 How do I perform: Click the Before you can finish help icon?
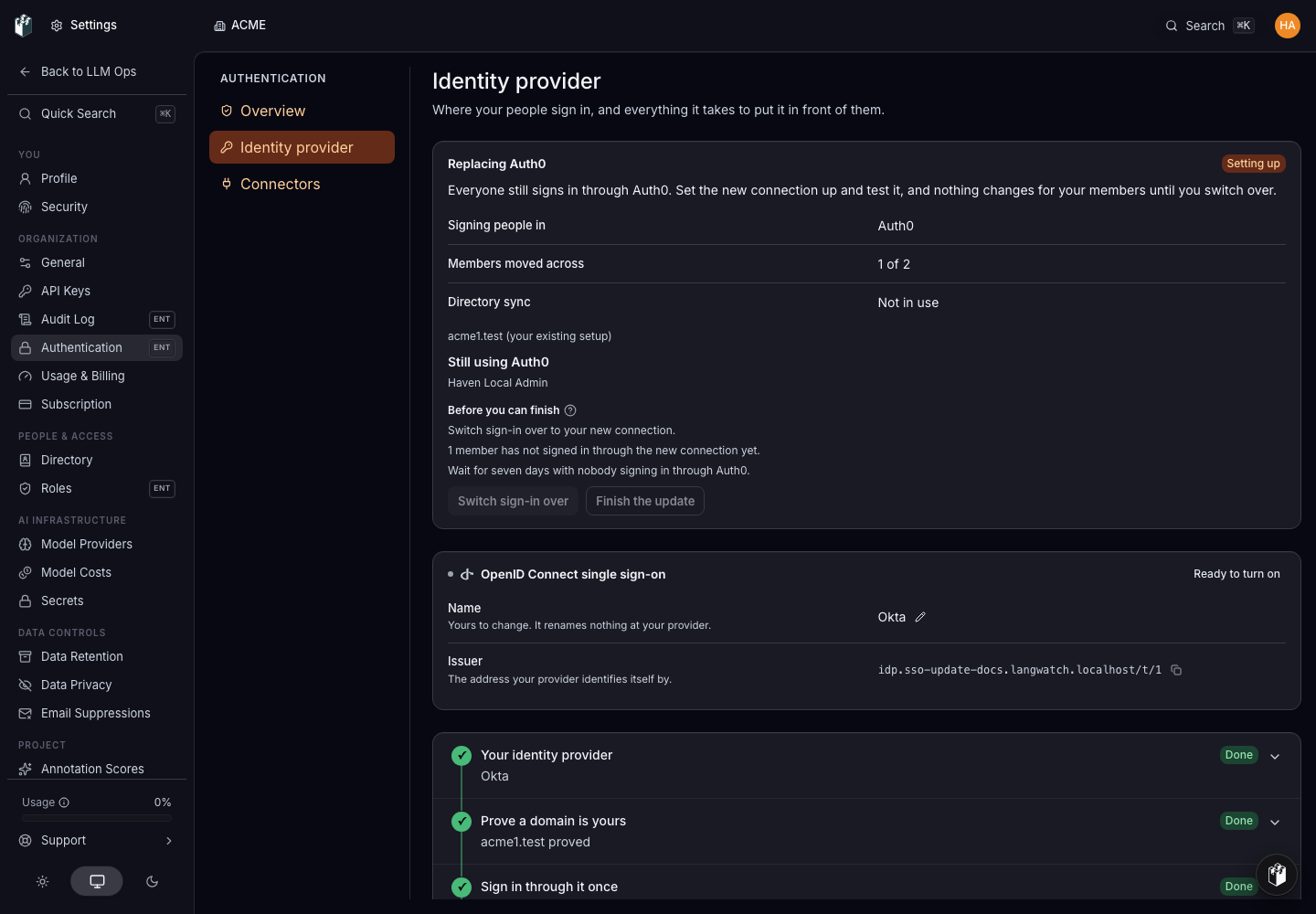(570, 410)
